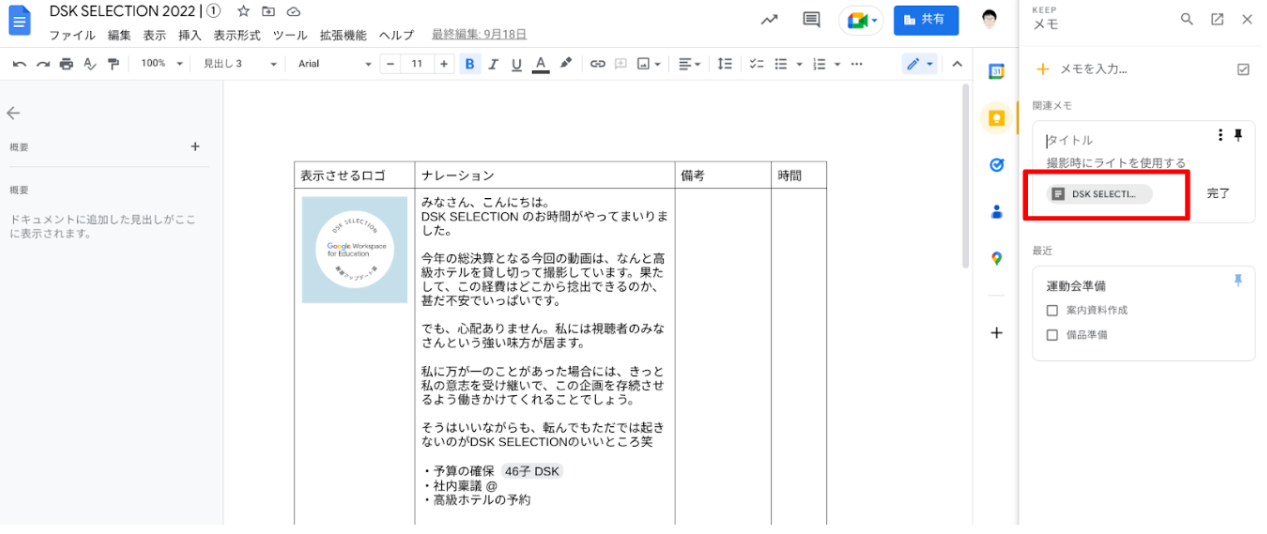Open the paragraph style dropdown 見出し3
The image size is (1267, 534).
coord(240,64)
